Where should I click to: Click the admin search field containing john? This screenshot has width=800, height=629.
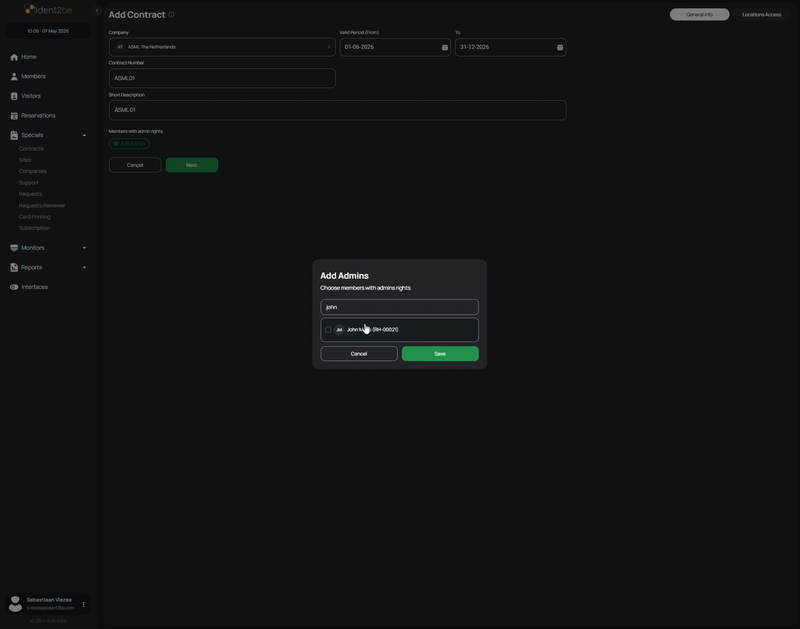pos(399,307)
